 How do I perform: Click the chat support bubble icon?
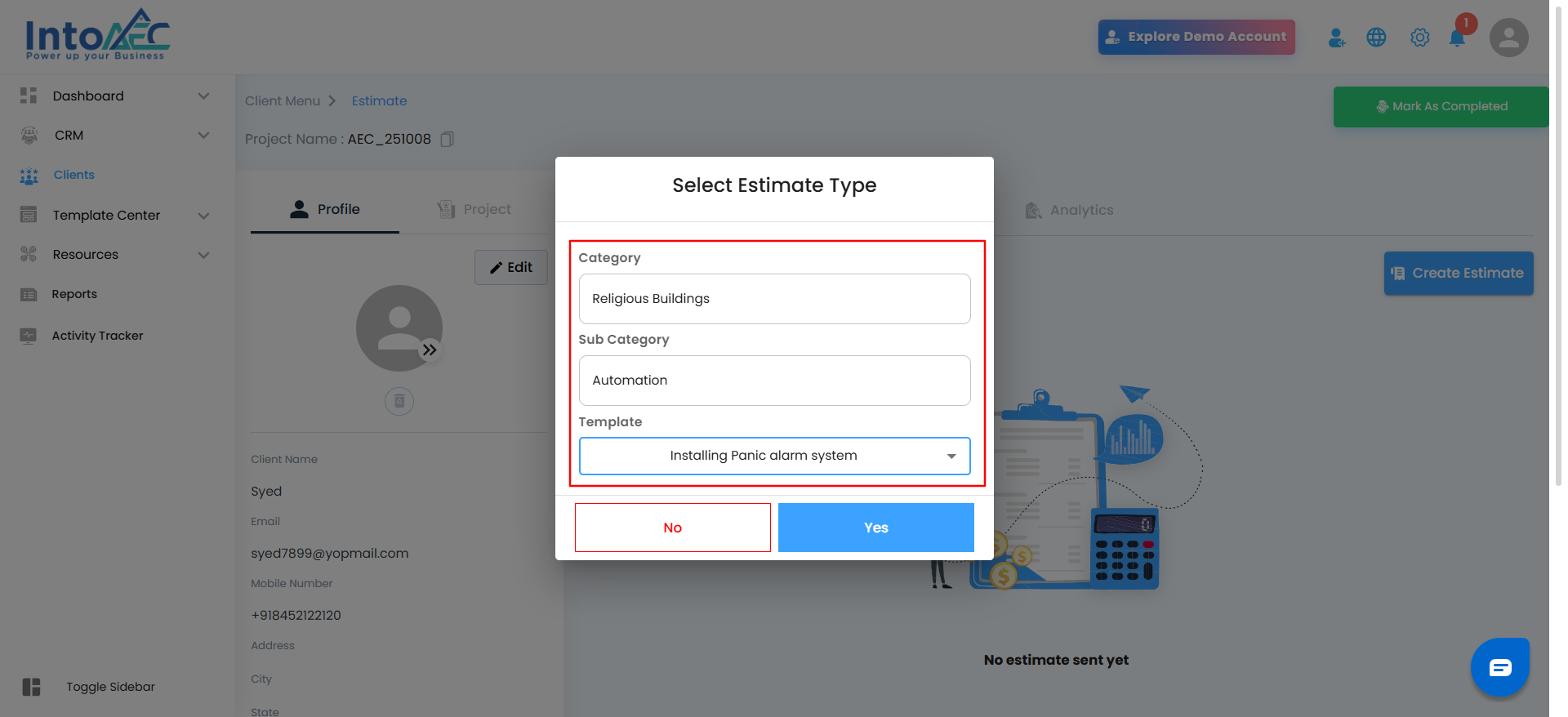click(x=1499, y=667)
